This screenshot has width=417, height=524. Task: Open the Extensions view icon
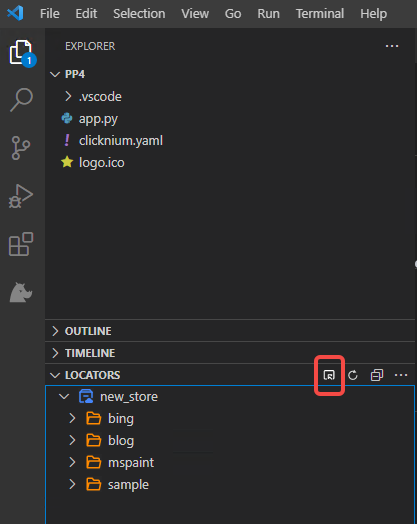pyautogui.click(x=21, y=244)
